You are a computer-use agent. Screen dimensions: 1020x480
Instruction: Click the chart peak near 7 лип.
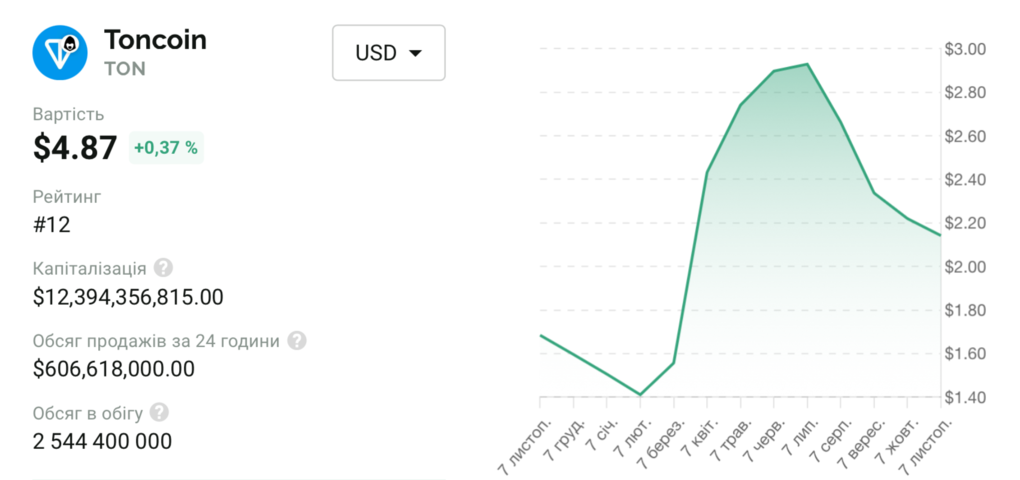point(807,65)
